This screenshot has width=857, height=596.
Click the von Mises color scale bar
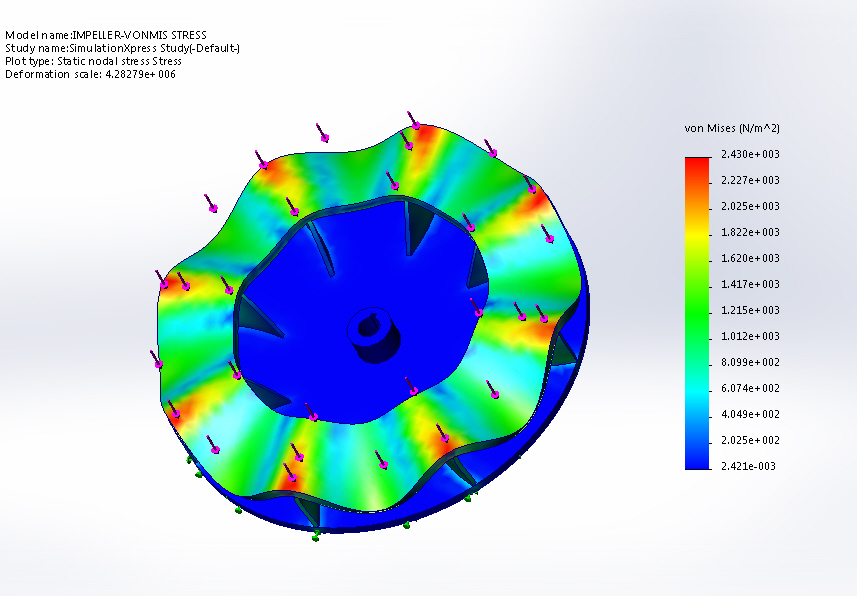pyautogui.click(x=697, y=313)
